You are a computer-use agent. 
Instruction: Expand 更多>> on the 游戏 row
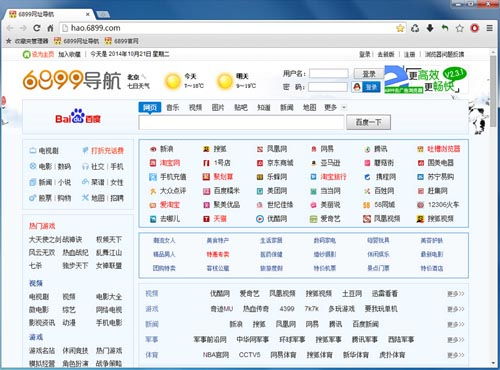click(x=456, y=309)
